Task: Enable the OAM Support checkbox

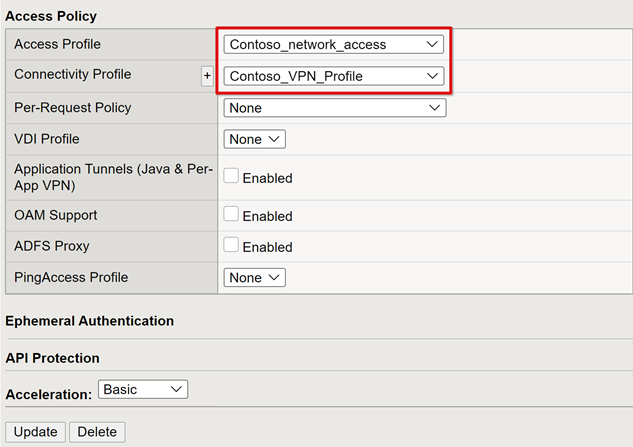Action: (x=231, y=214)
